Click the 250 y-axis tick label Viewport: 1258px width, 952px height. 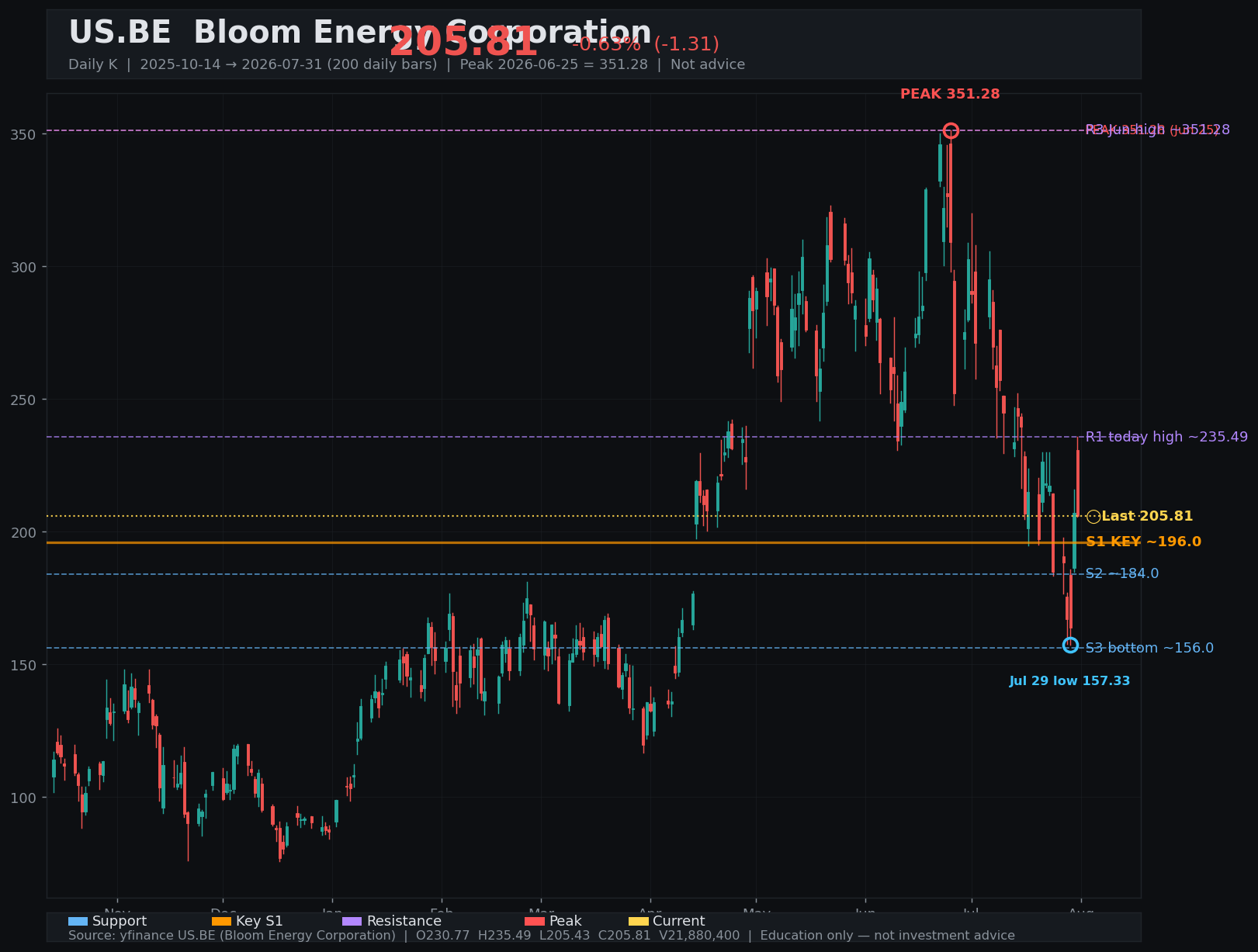[x=25, y=400]
